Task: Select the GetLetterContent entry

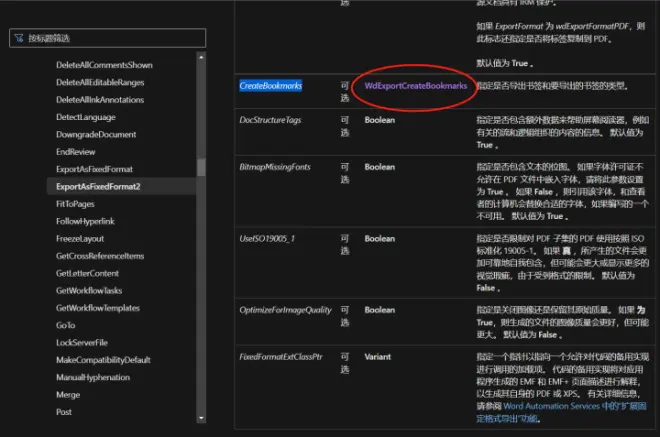Action: point(88,273)
